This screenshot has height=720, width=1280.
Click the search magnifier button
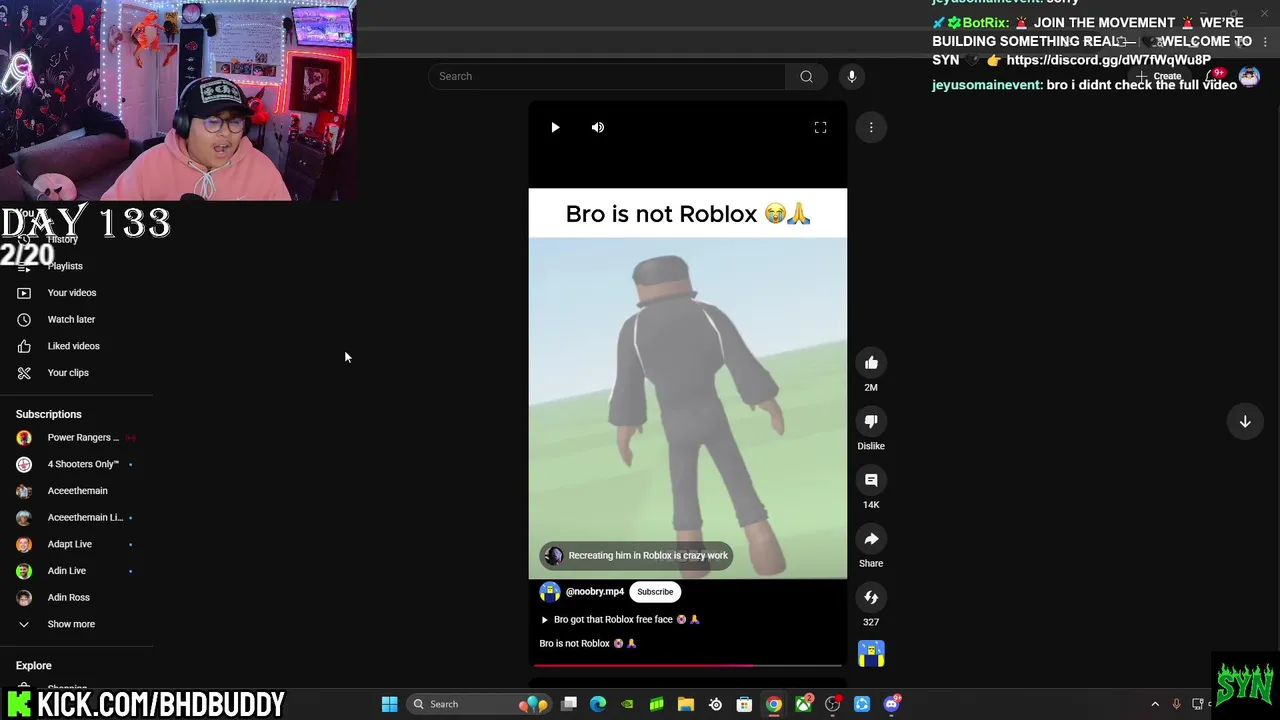tap(806, 76)
